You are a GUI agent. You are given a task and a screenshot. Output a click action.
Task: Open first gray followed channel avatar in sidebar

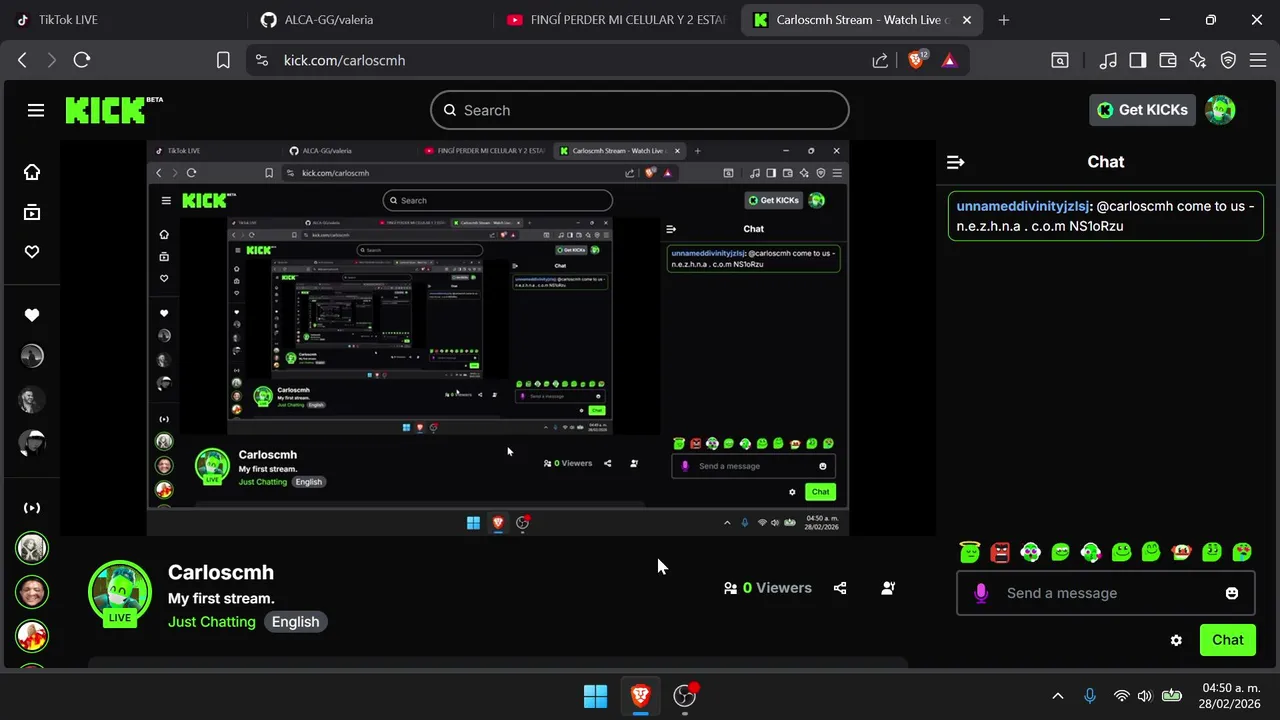[32, 356]
